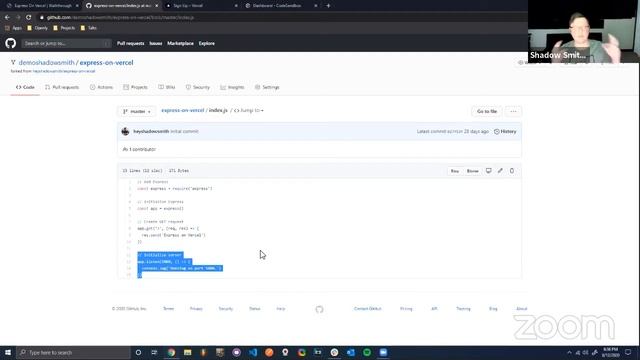640x360 pixels.
Task: Open Marketplace in GitHub top nav
Action: coord(180,43)
